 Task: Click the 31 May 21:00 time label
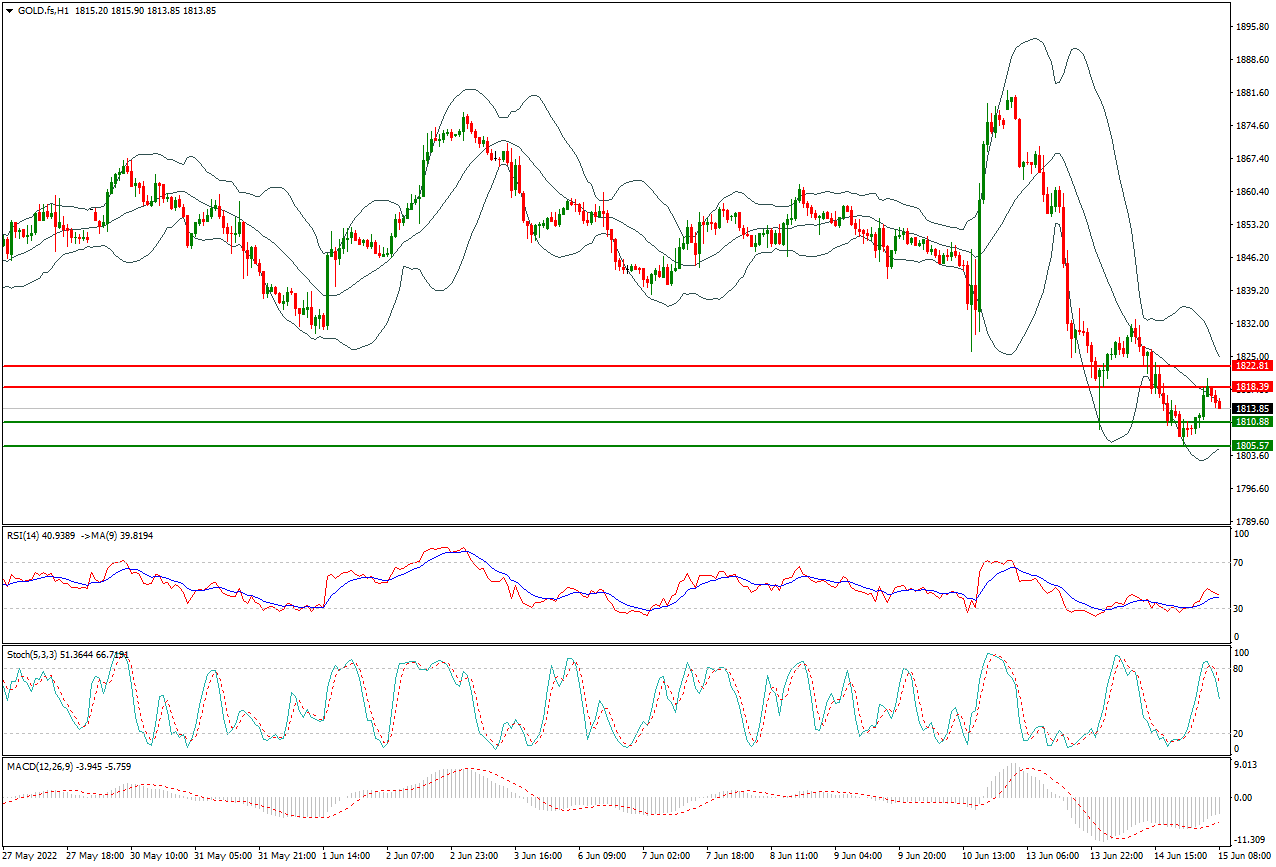click(x=288, y=857)
